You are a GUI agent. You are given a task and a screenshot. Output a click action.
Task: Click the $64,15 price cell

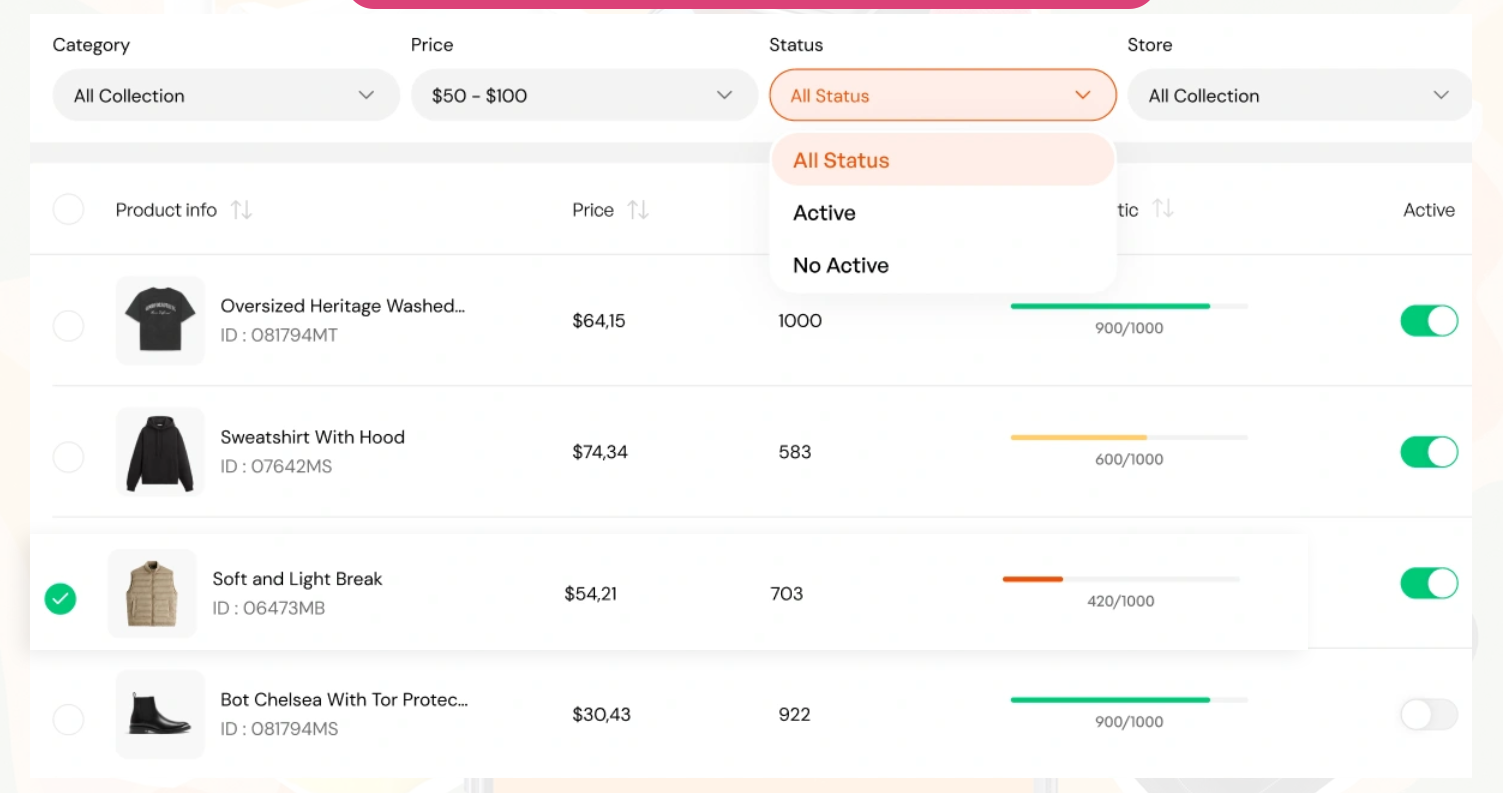[x=599, y=321]
